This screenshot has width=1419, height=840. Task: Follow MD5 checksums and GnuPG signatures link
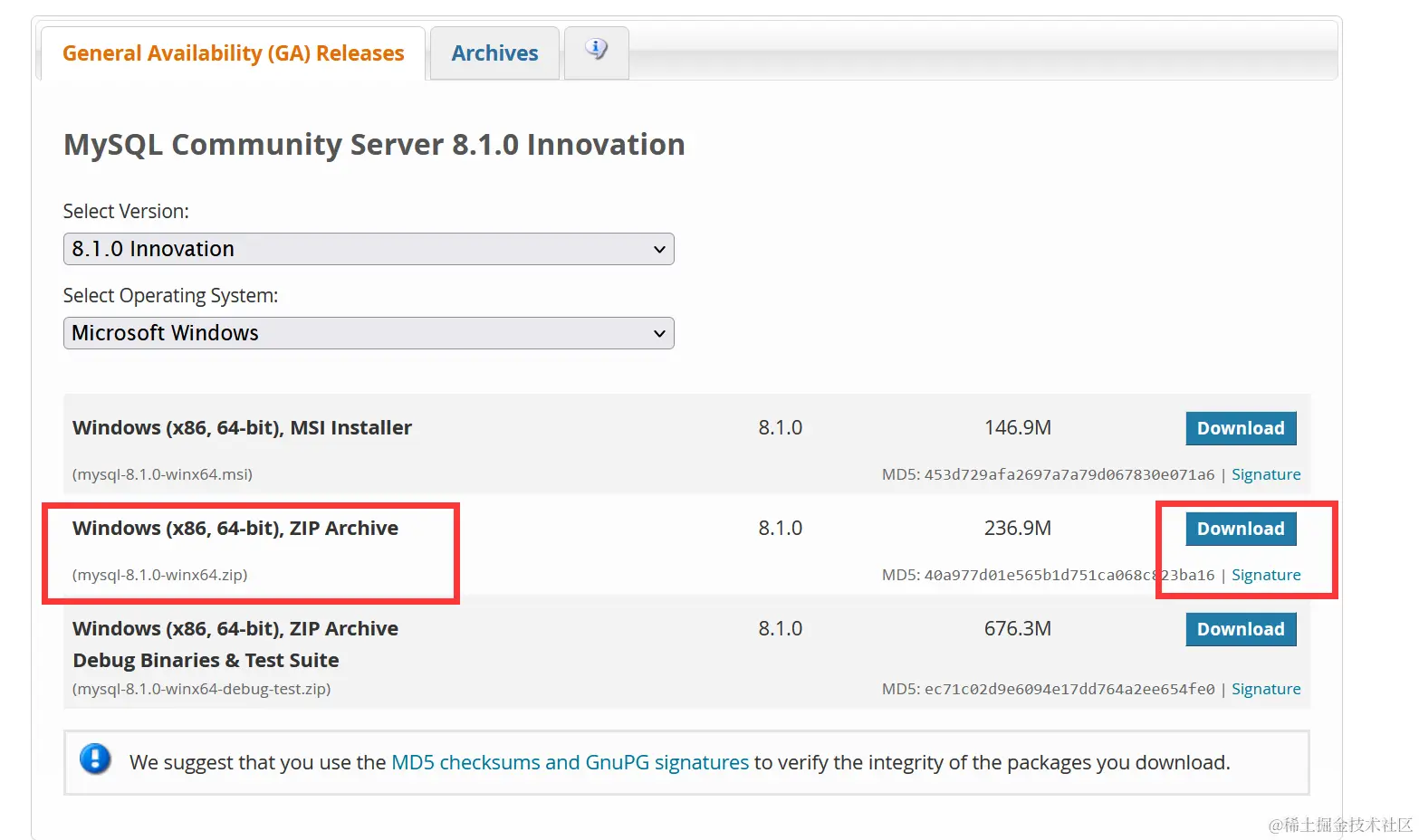(570, 762)
